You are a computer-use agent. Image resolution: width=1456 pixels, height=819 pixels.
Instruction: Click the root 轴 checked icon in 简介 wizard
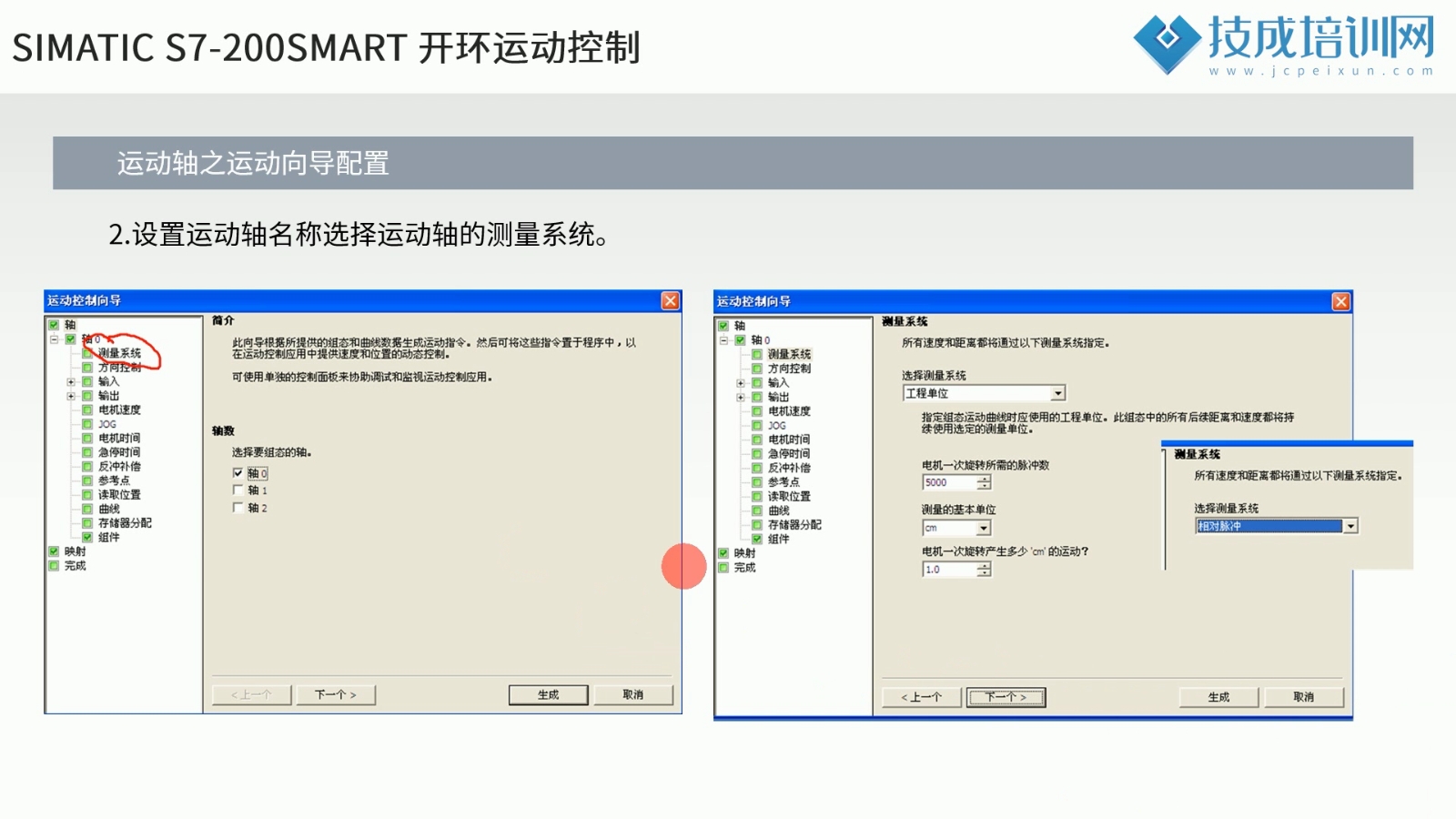pos(54,325)
